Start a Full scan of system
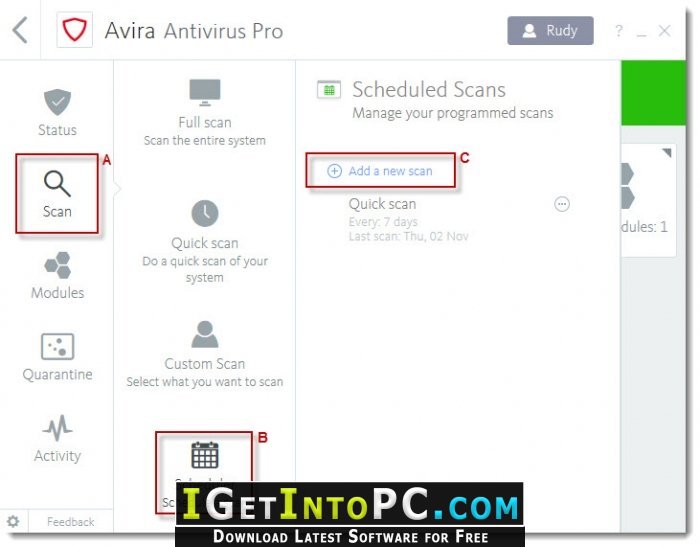This screenshot has height=547, width=700. (204, 112)
